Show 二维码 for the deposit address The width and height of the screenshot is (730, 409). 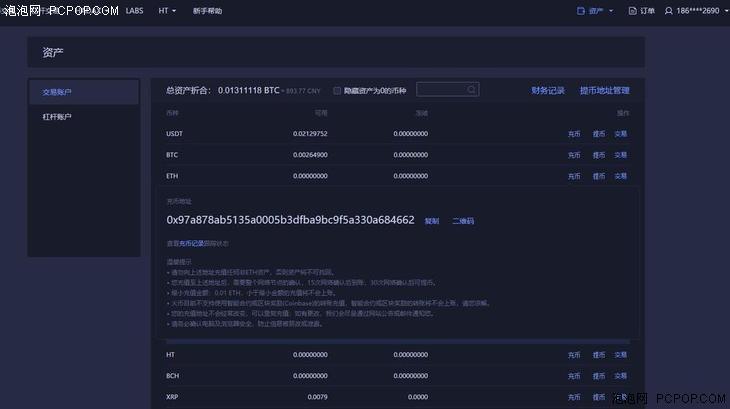pos(463,221)
